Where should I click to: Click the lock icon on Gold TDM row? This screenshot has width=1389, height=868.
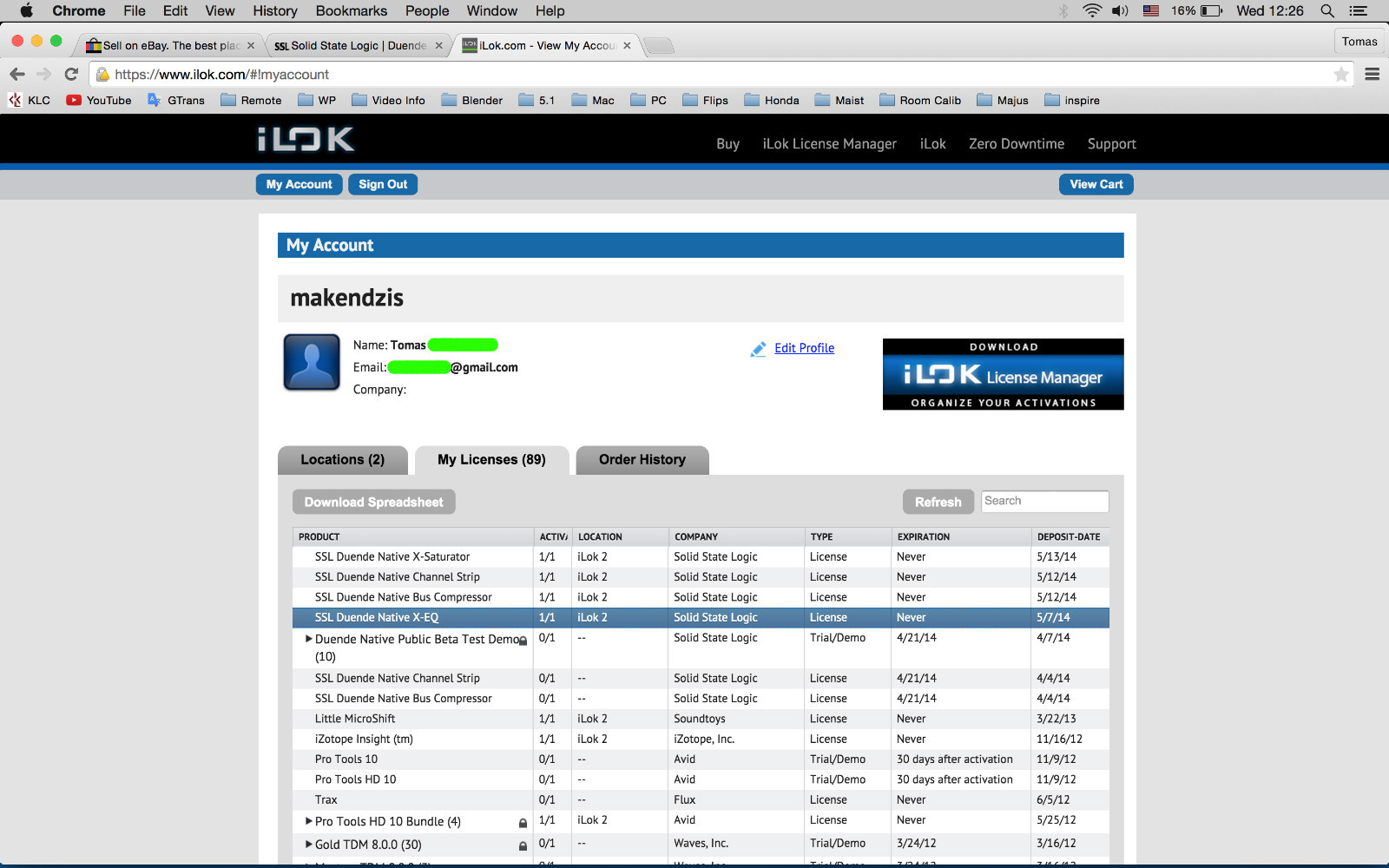523,845
